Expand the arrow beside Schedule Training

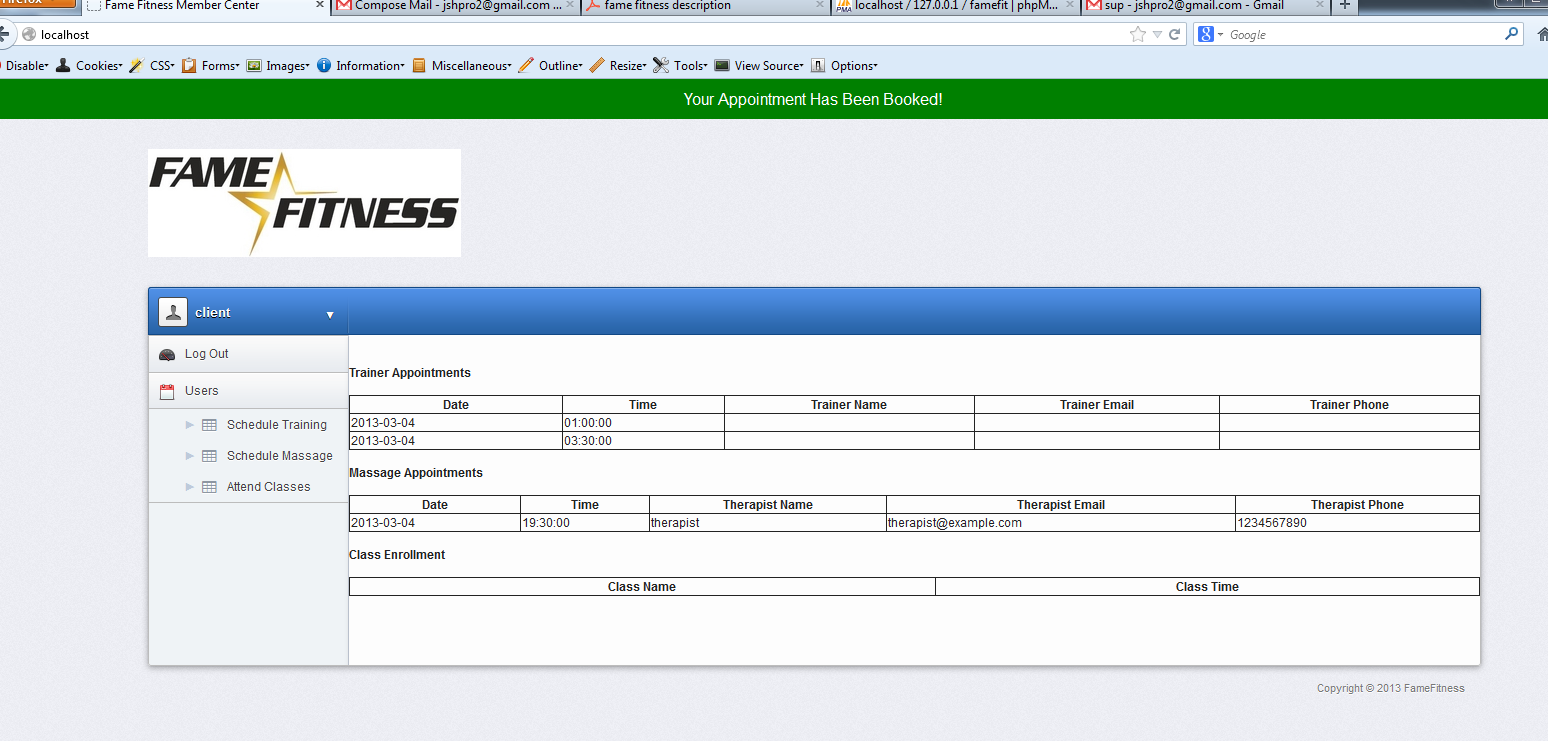(x=189, y=425)
